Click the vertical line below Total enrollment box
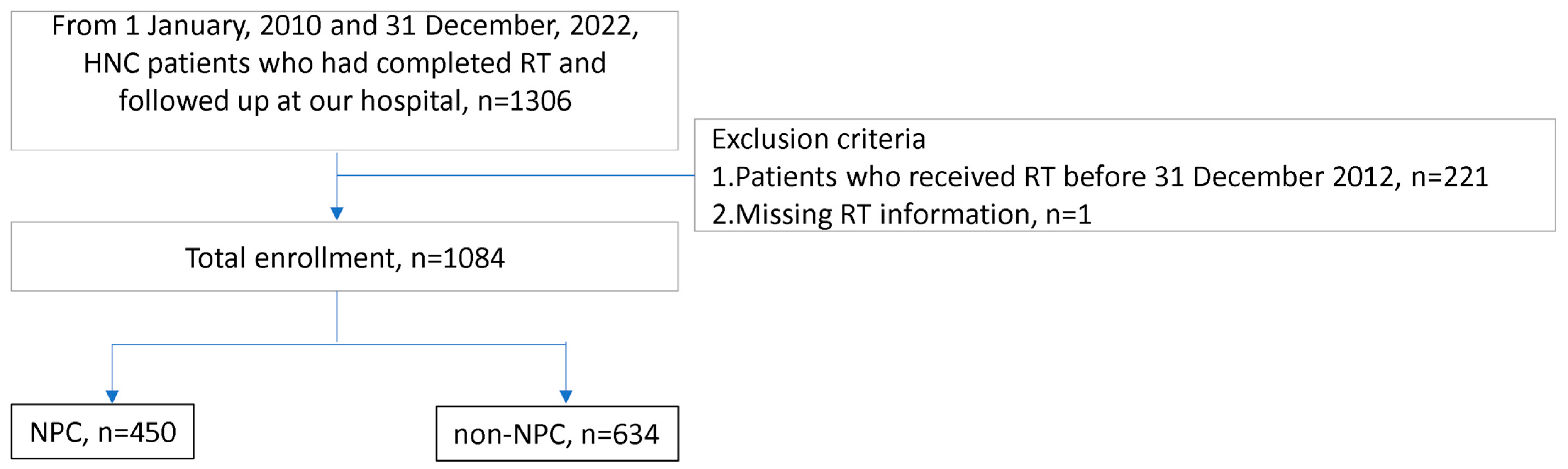 pos(337,316)
